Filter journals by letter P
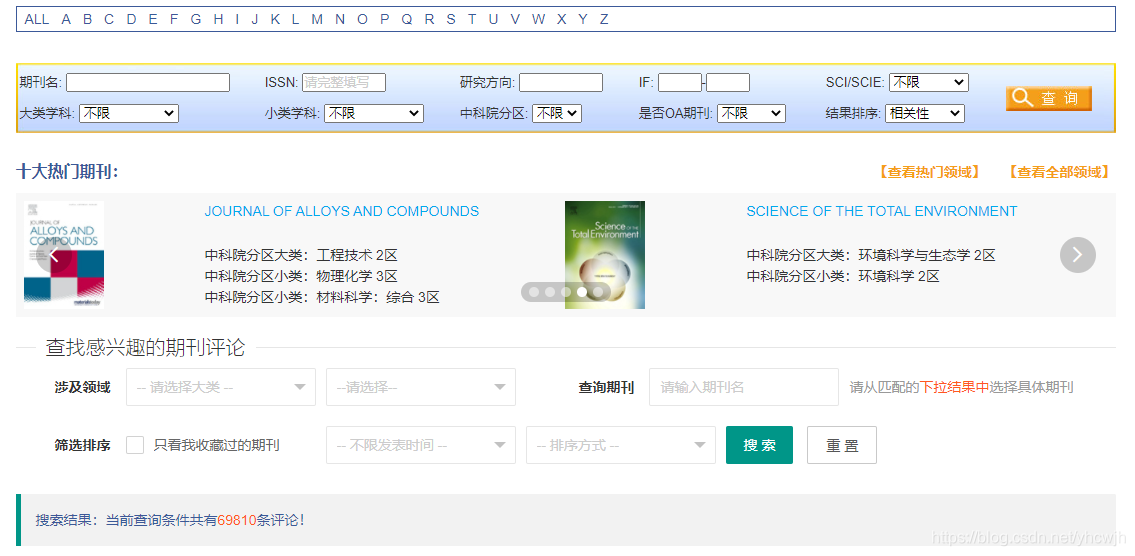 pos(384,20)
